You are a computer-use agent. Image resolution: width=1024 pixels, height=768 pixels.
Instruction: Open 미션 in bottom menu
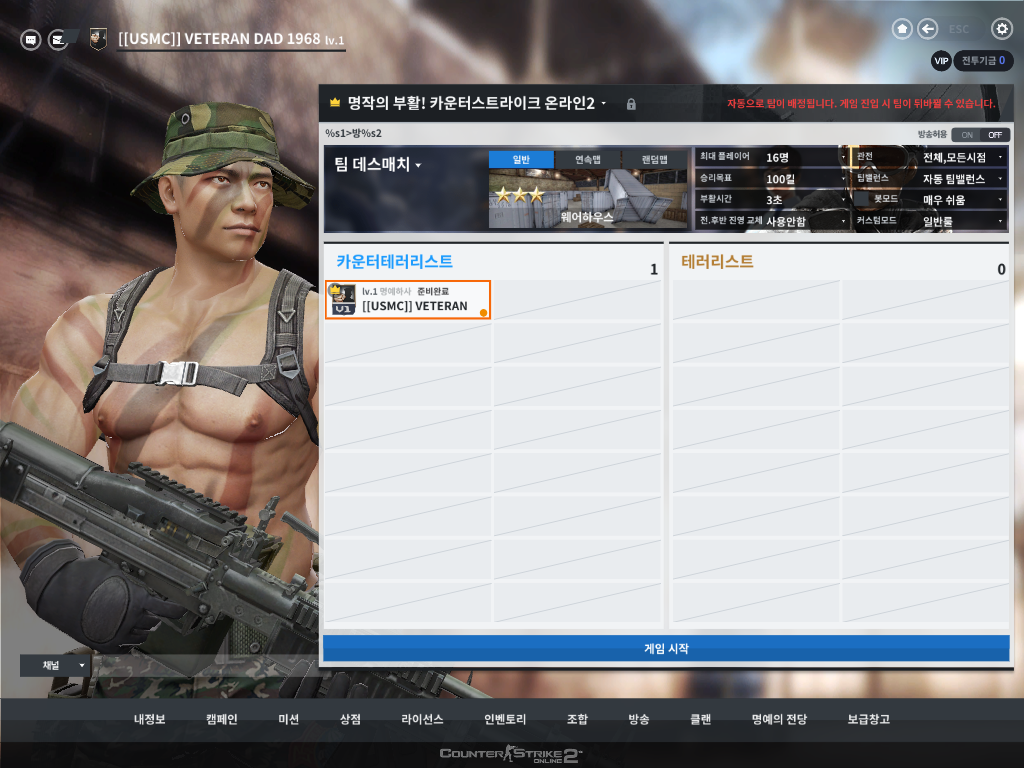pyautogui.click(x=289, y=719)
